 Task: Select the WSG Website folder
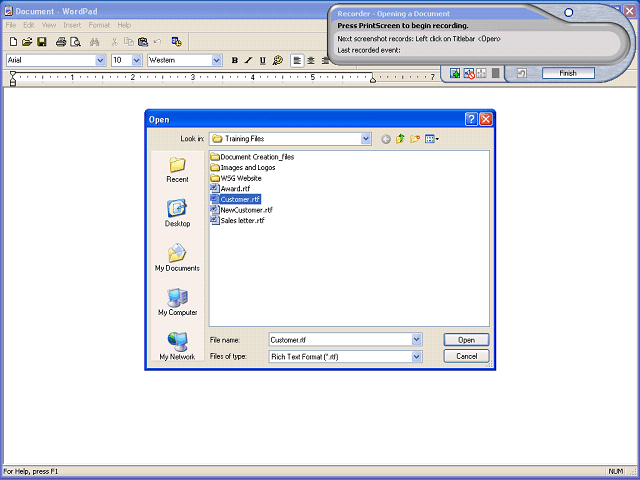[236, 178]
